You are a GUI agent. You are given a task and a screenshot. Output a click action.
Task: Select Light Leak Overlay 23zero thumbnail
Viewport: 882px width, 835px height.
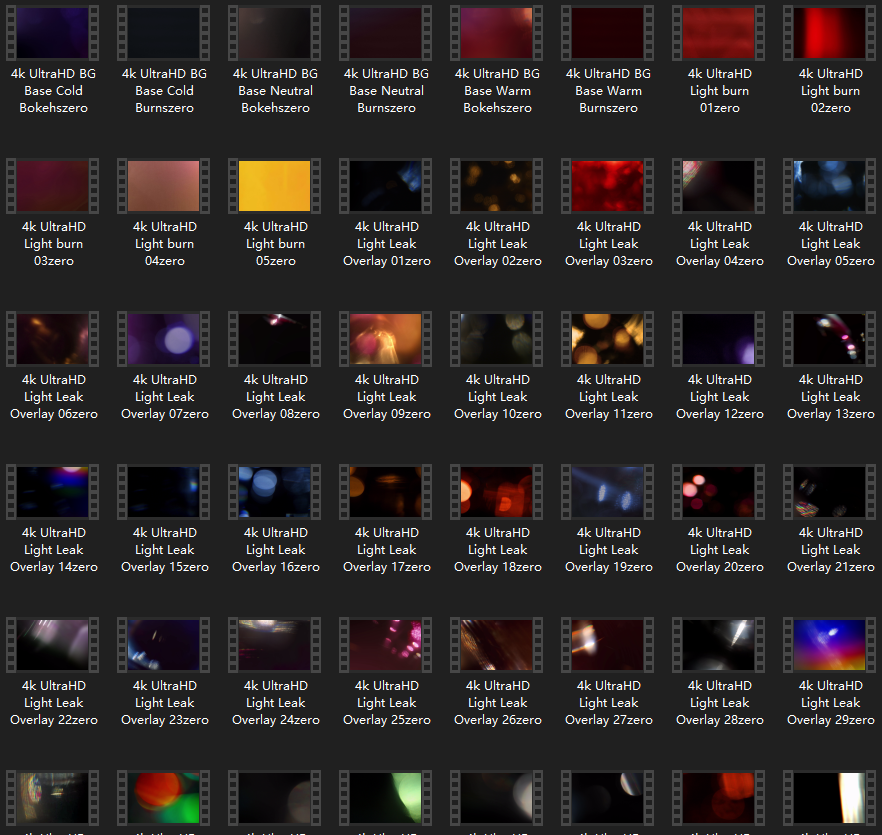pos(163,645)
